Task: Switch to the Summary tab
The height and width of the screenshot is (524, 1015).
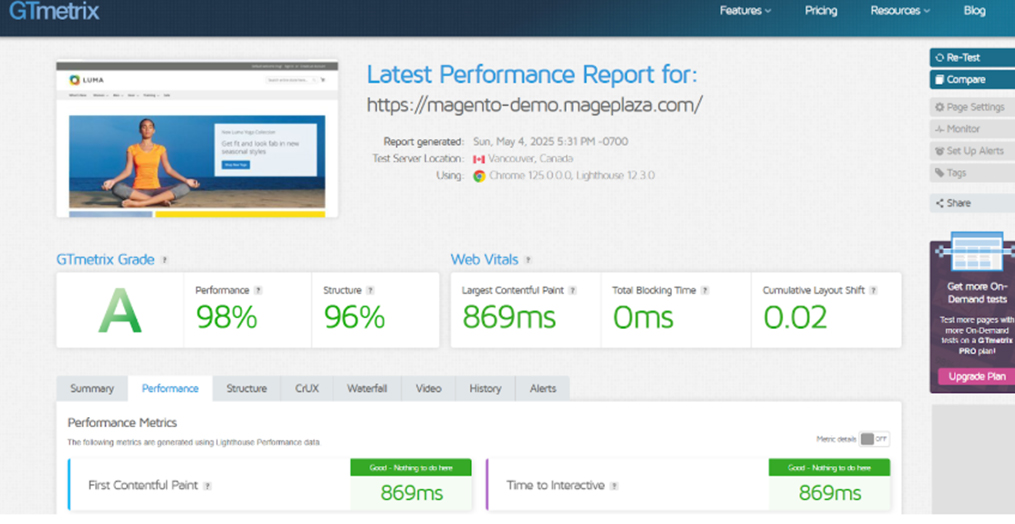Action: pos(92,389)
